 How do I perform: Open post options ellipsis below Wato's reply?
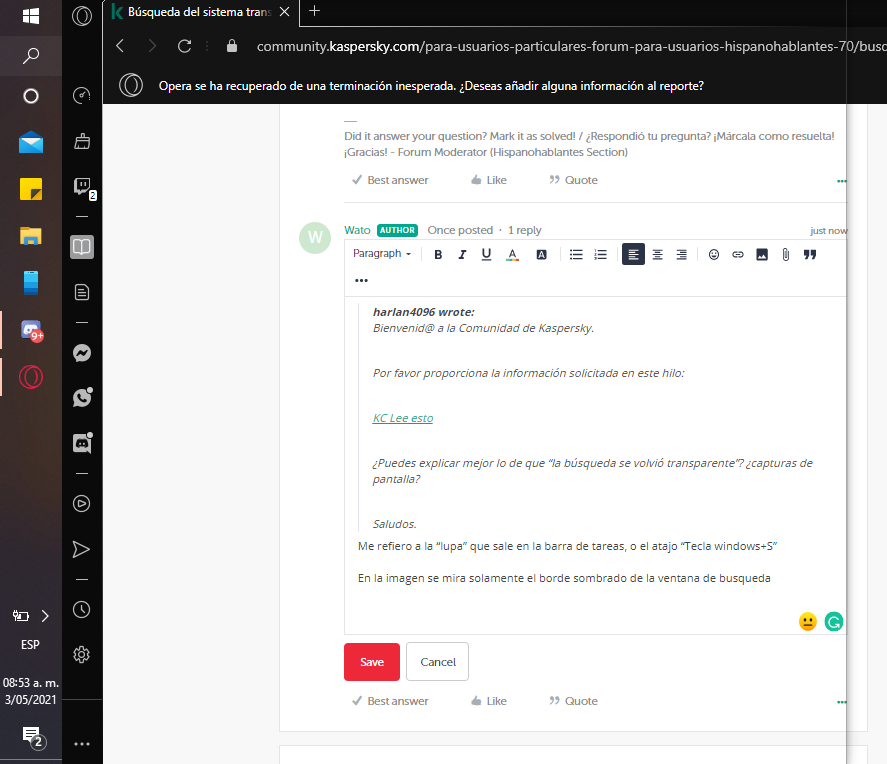pos(841,702)
